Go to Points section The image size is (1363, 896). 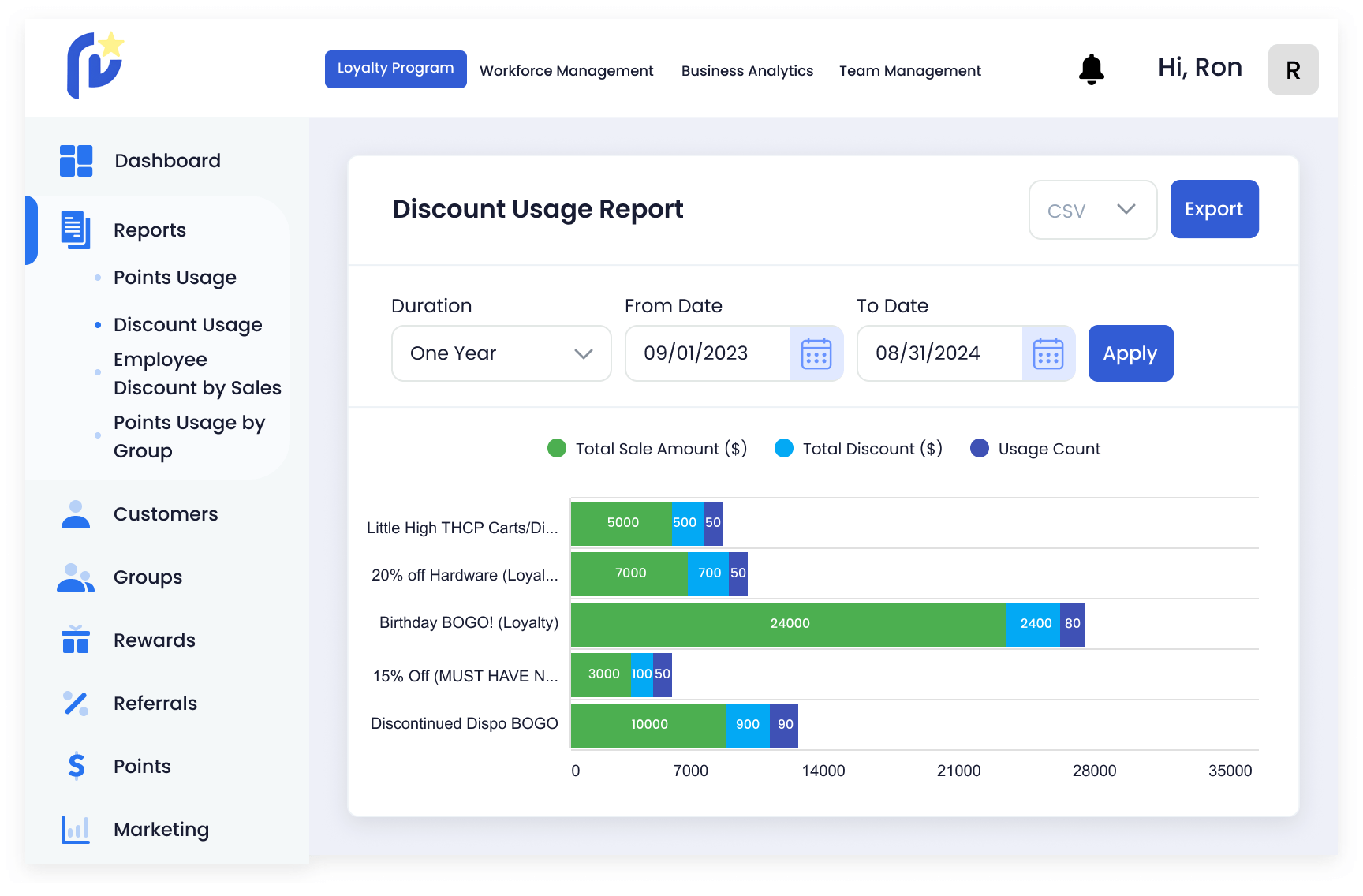click(x=142, y=767)
